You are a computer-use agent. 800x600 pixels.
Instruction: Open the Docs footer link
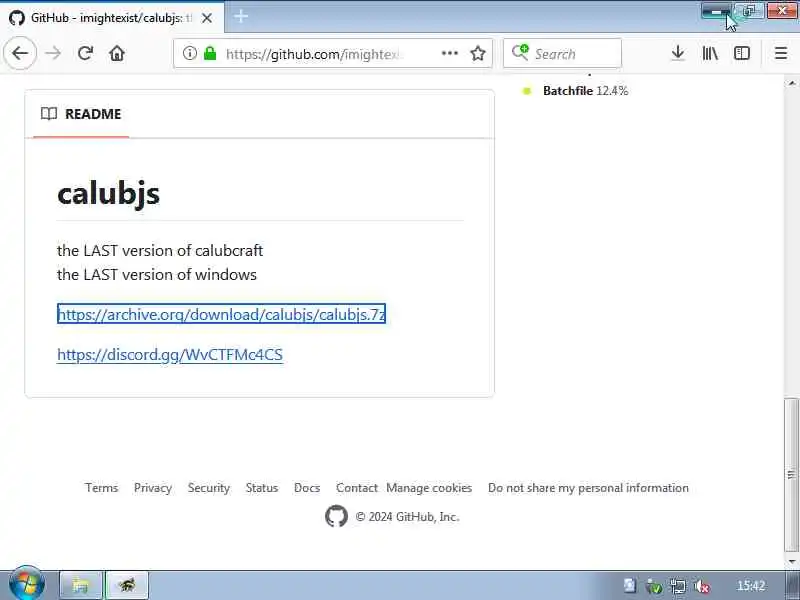coord(307,488)
